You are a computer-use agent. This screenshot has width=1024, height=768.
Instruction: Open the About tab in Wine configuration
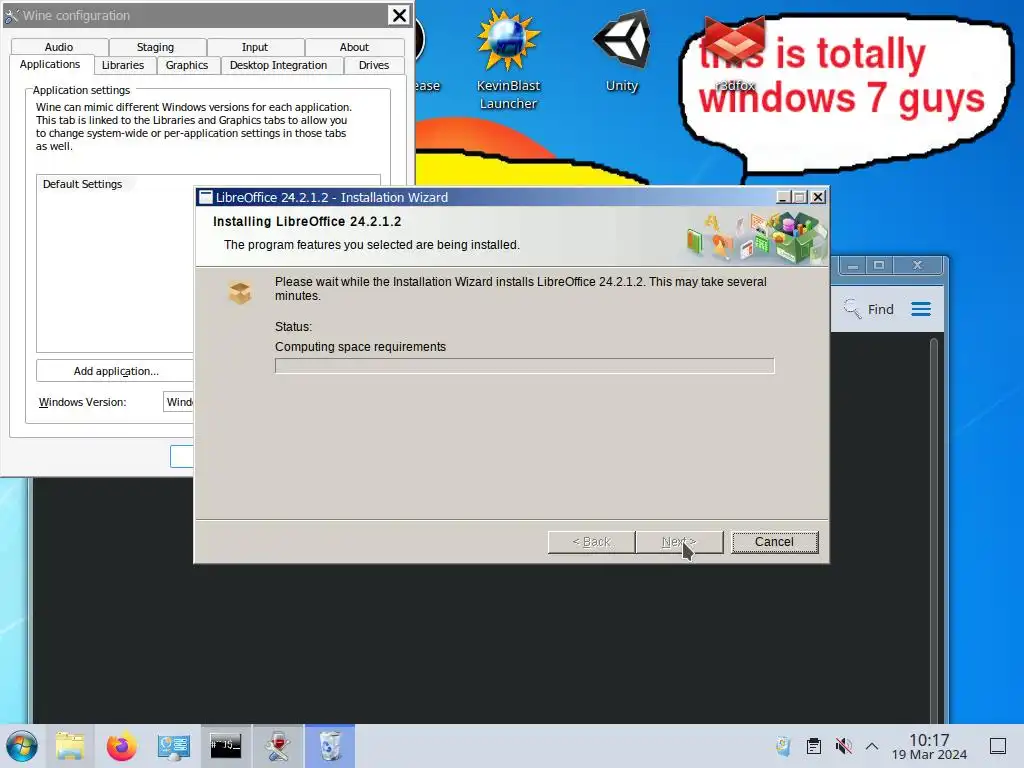point(354,47)
